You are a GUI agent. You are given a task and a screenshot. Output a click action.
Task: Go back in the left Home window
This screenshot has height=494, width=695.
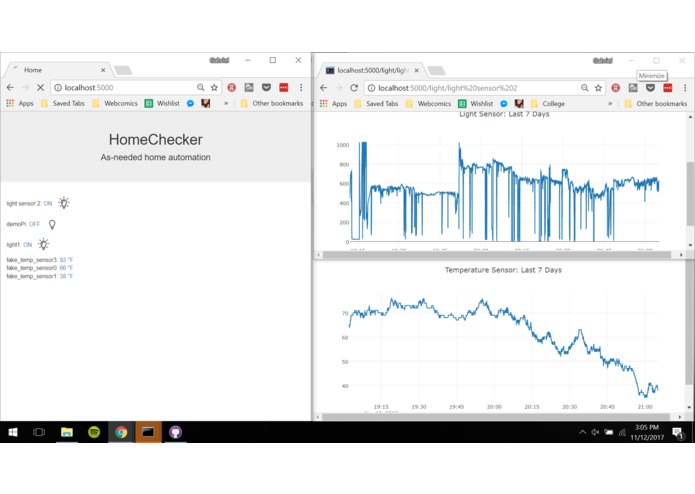(x=10, y=88)
